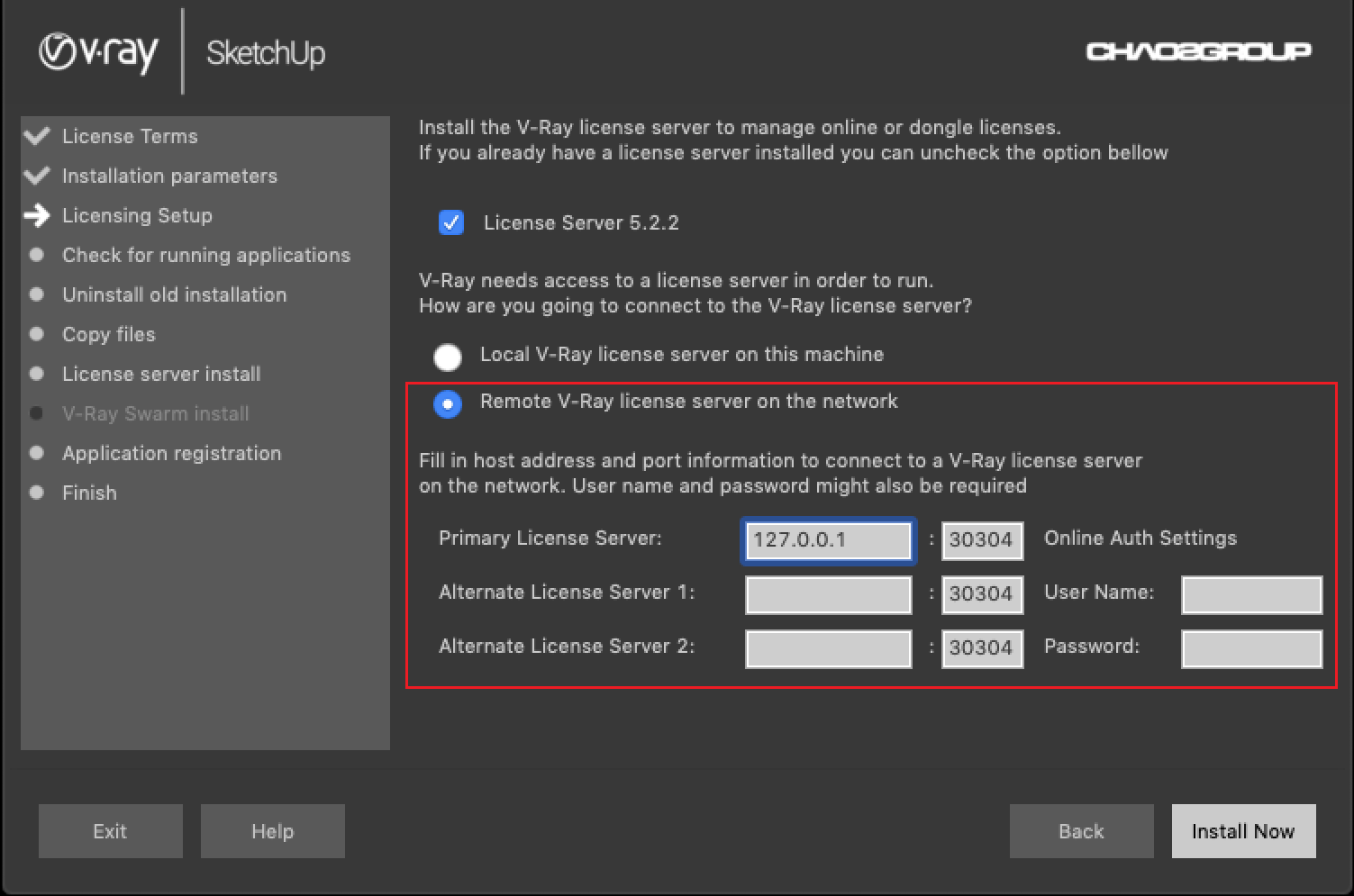Uncheck the License Server 5.2.2 checkbox

(450, 222)
